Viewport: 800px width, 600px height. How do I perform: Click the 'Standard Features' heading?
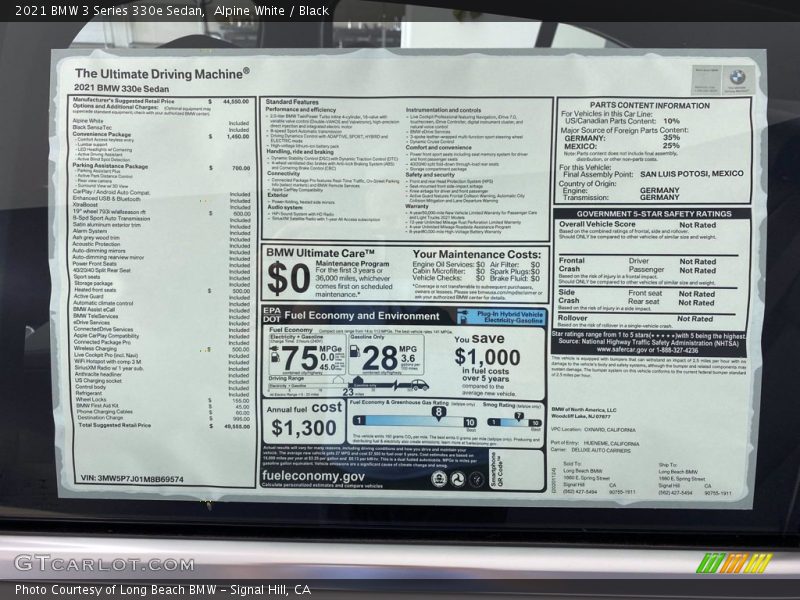(x=292, y=102)
